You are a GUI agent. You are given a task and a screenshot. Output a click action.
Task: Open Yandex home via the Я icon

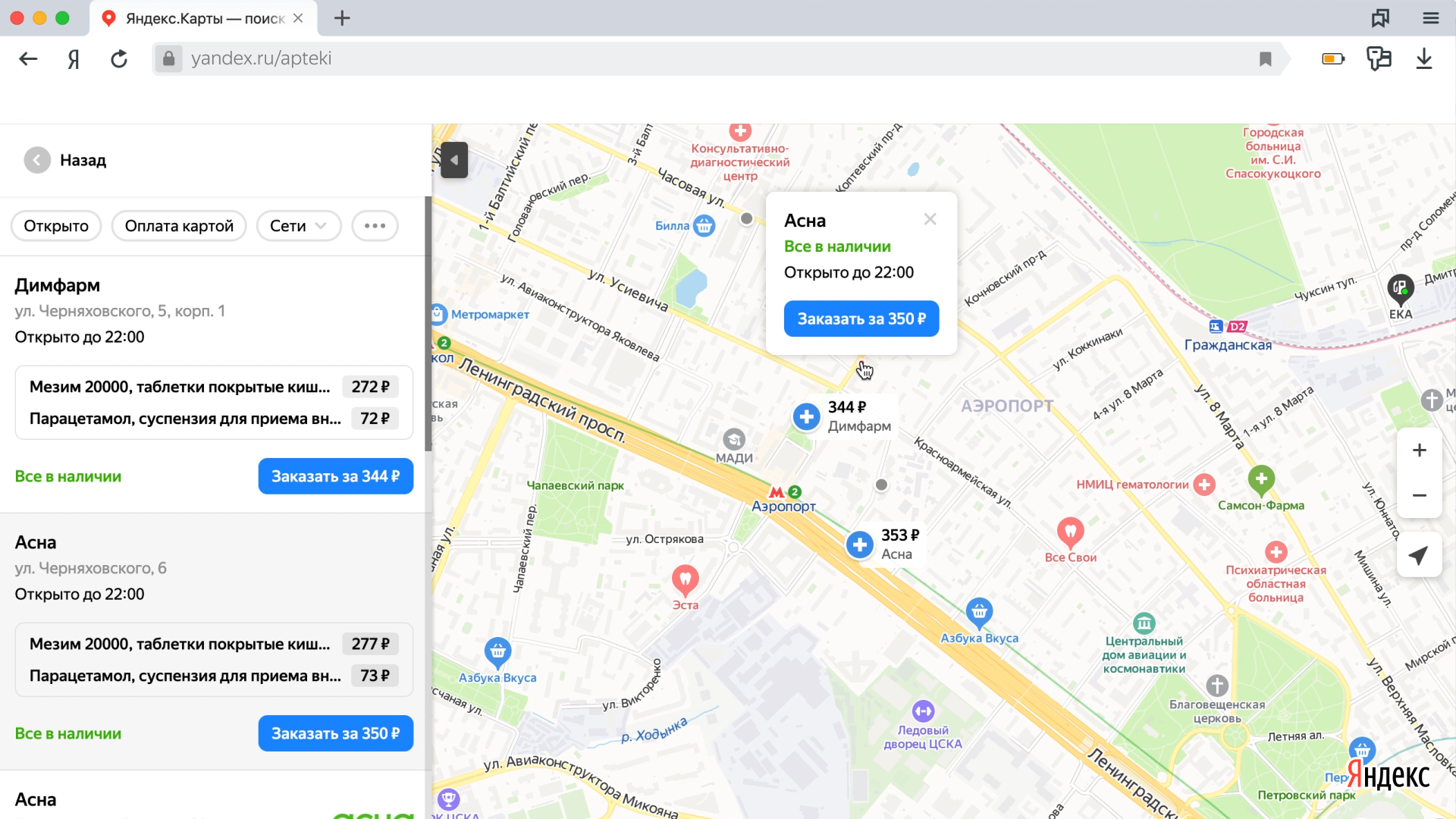point(74,59)
